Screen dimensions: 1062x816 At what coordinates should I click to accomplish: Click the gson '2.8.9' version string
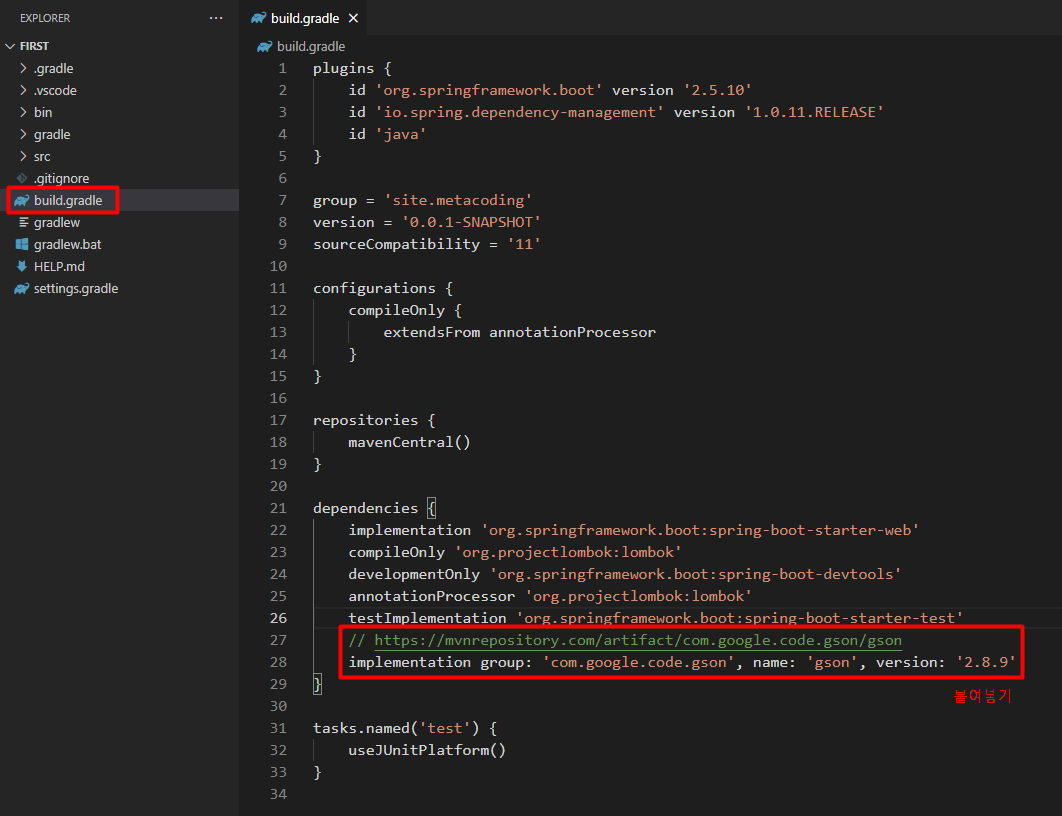[x=985, y=662]
